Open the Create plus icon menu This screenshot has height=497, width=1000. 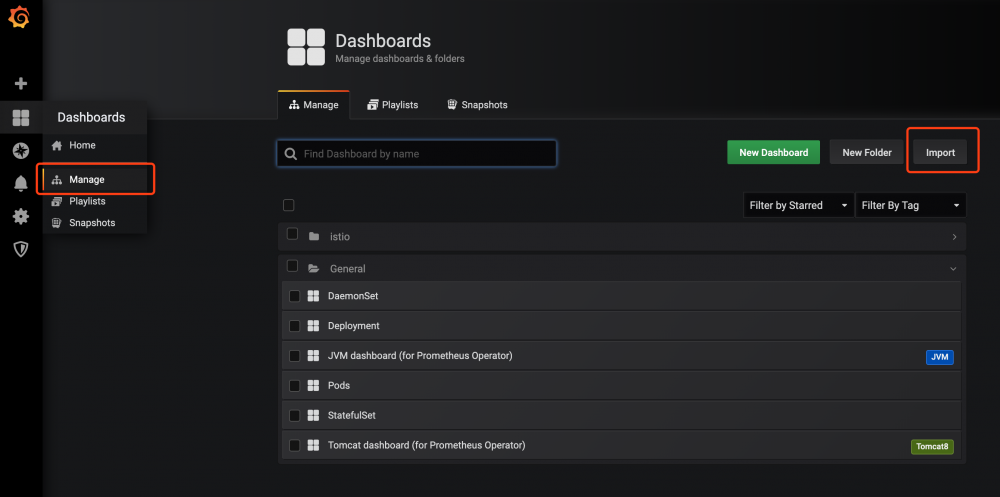click(20, 84)
